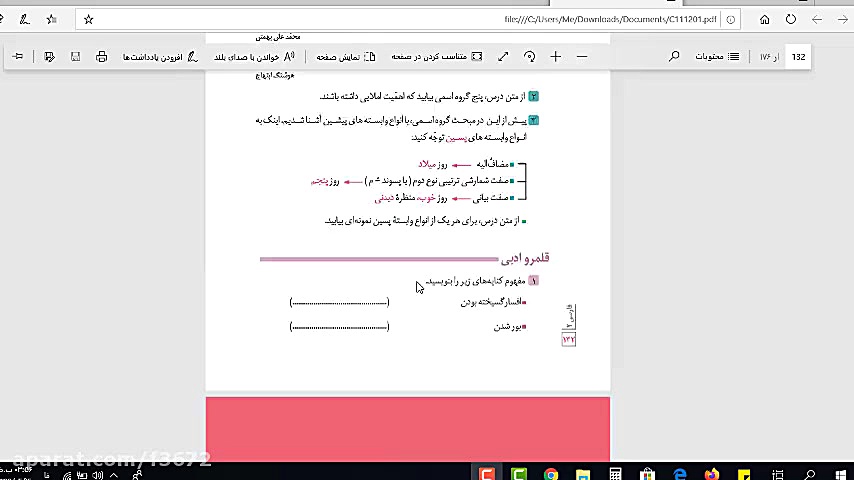Open Google Chrome from the taskbar
Image resolution: width=854 pixels, height=480 pixels.
551,474
